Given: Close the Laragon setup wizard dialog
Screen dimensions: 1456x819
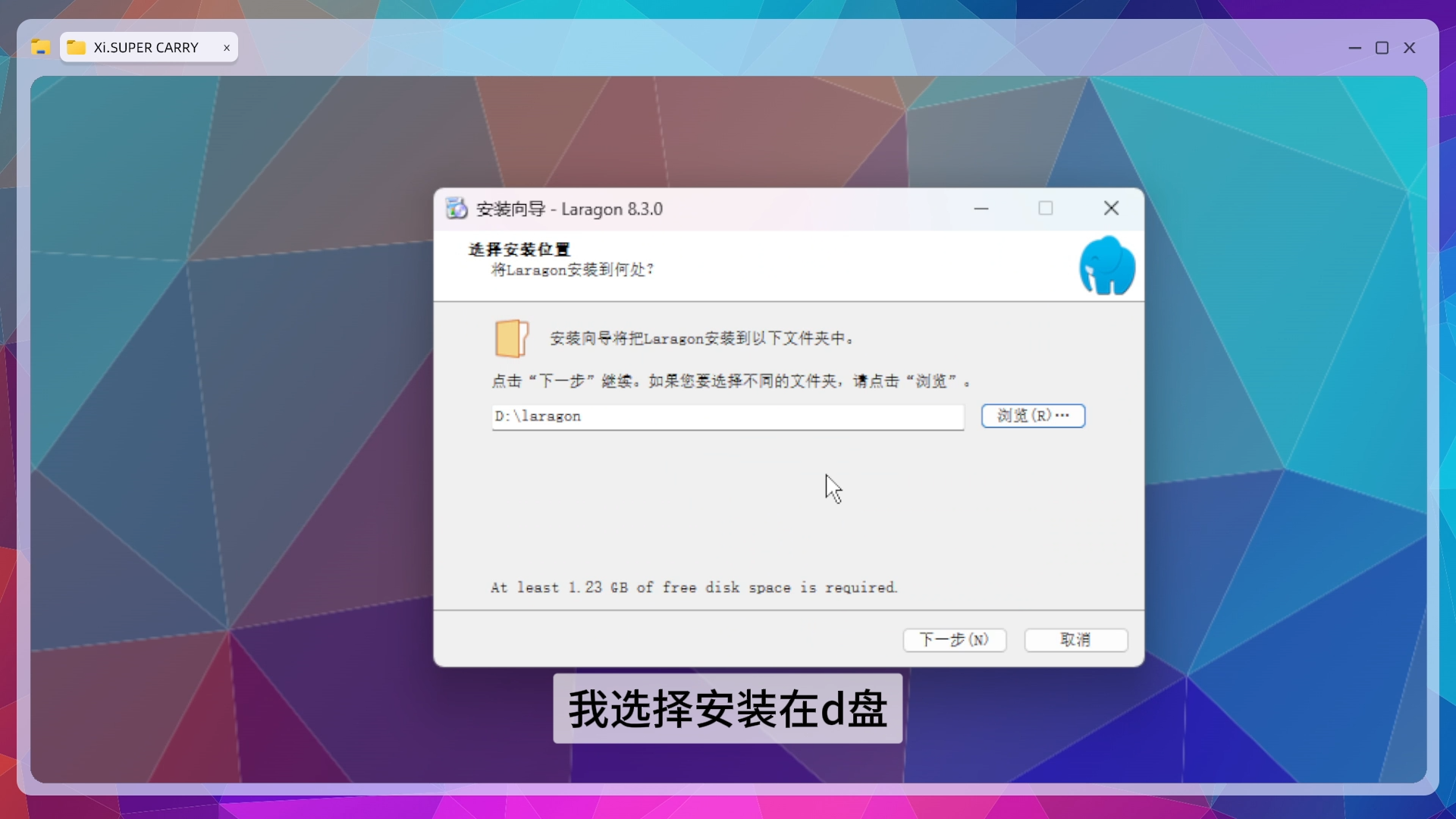Looking at the screenshot, I should [1111, 209].
